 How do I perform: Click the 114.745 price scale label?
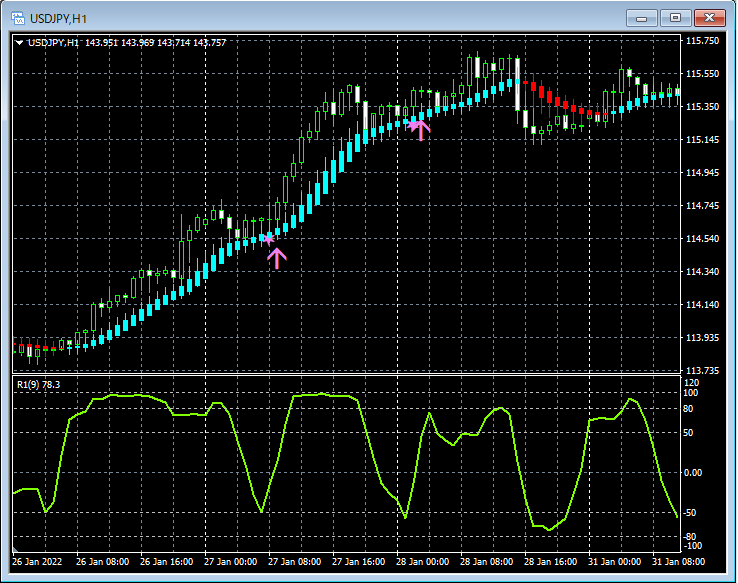click(702, 206)
